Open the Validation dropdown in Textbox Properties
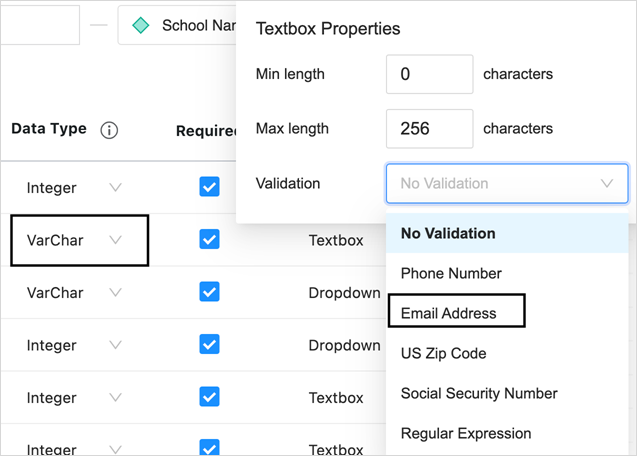This screenshot has width=637, height=456. pos(507,184)
